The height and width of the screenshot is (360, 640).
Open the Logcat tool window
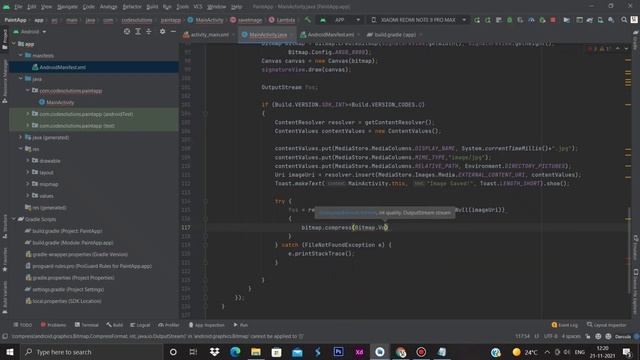tap(140, 325)
